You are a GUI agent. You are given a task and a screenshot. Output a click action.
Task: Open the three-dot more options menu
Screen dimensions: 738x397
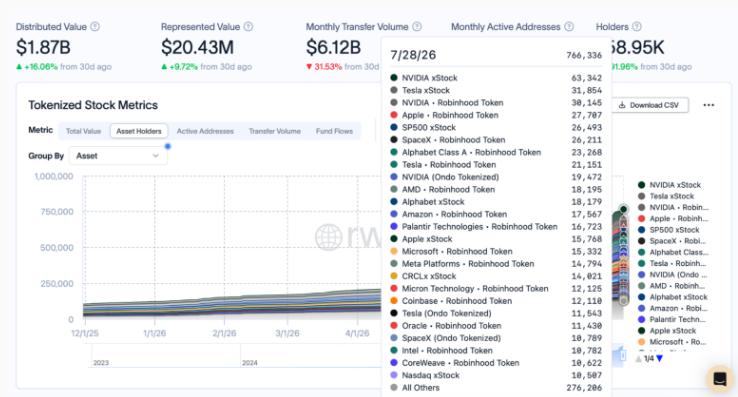click(708, 105)
